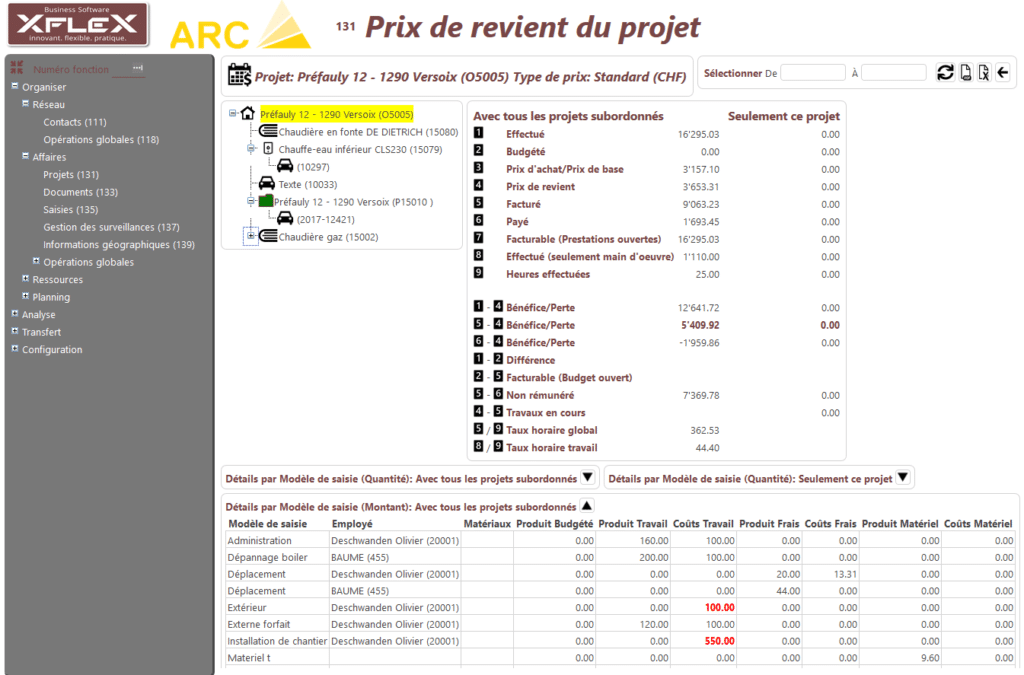Click the car icon beside (2017-12421)
Screen dimensions: 1024x675
285,219
